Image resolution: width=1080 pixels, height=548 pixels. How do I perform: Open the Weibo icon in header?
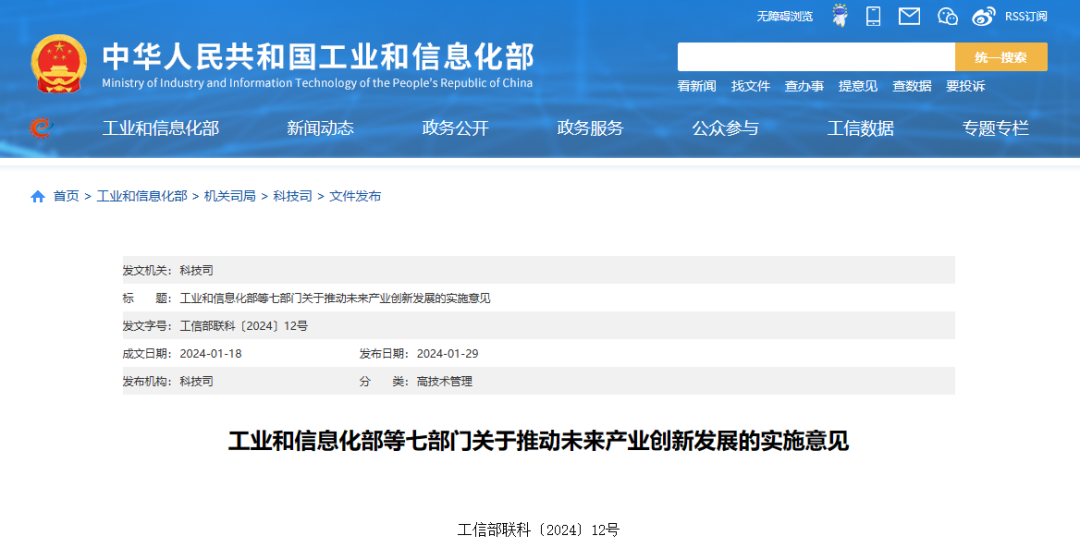tap(984, 16)
